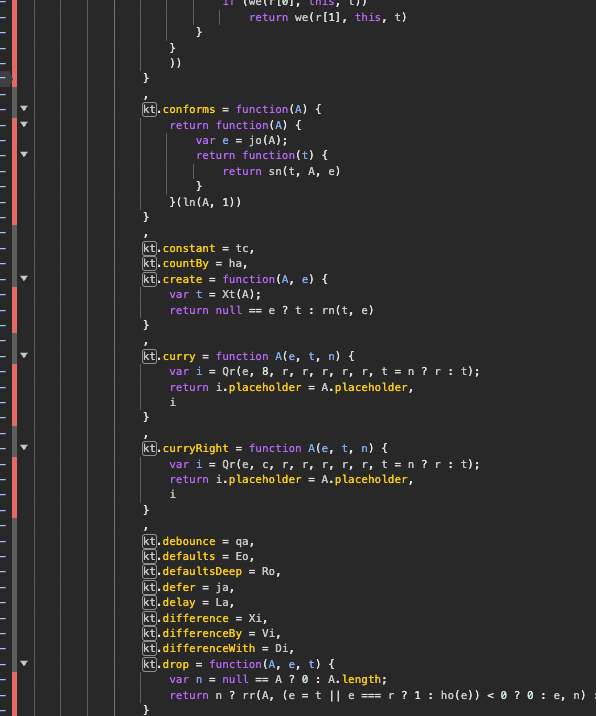Fold the kt.drop function block
This screenshot has height=716, width=596.
24,663
